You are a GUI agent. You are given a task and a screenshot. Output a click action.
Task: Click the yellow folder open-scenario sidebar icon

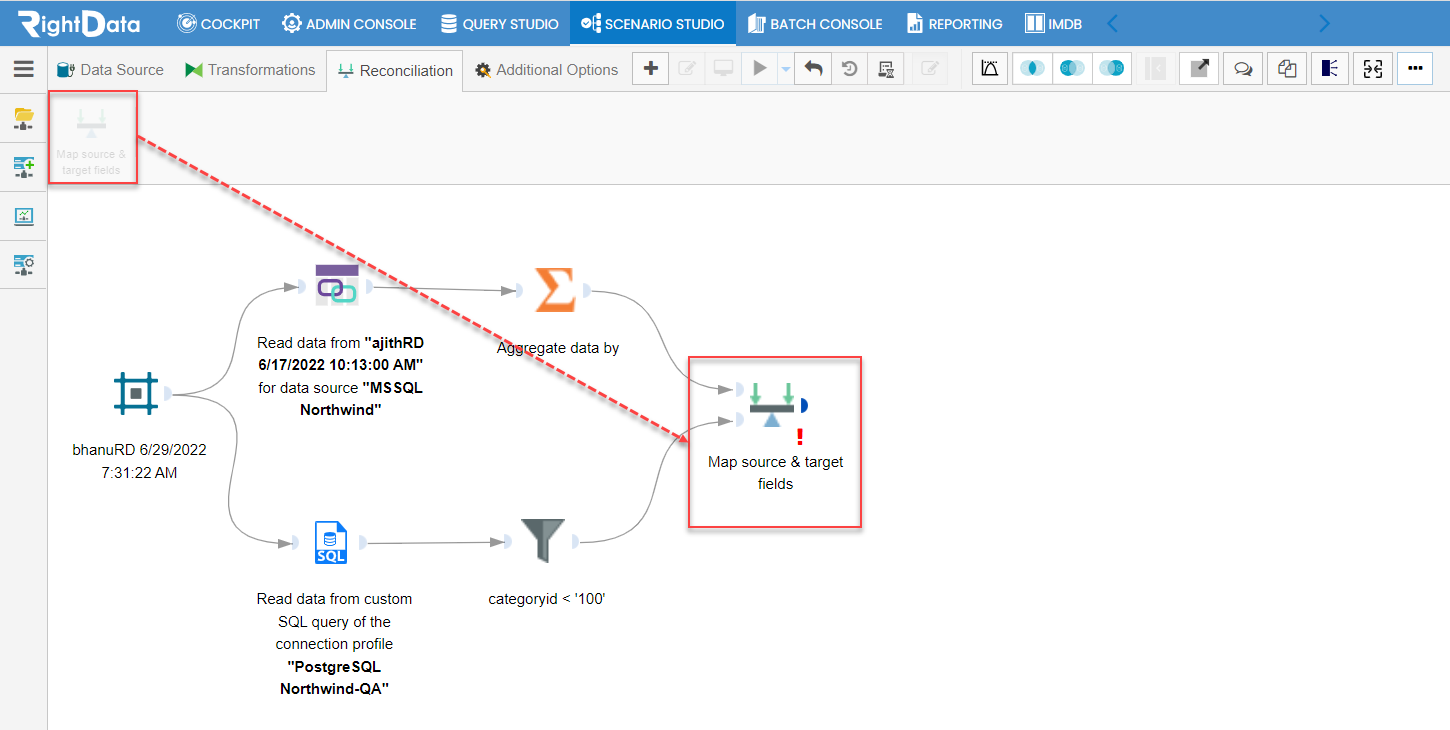pos(24,118)
